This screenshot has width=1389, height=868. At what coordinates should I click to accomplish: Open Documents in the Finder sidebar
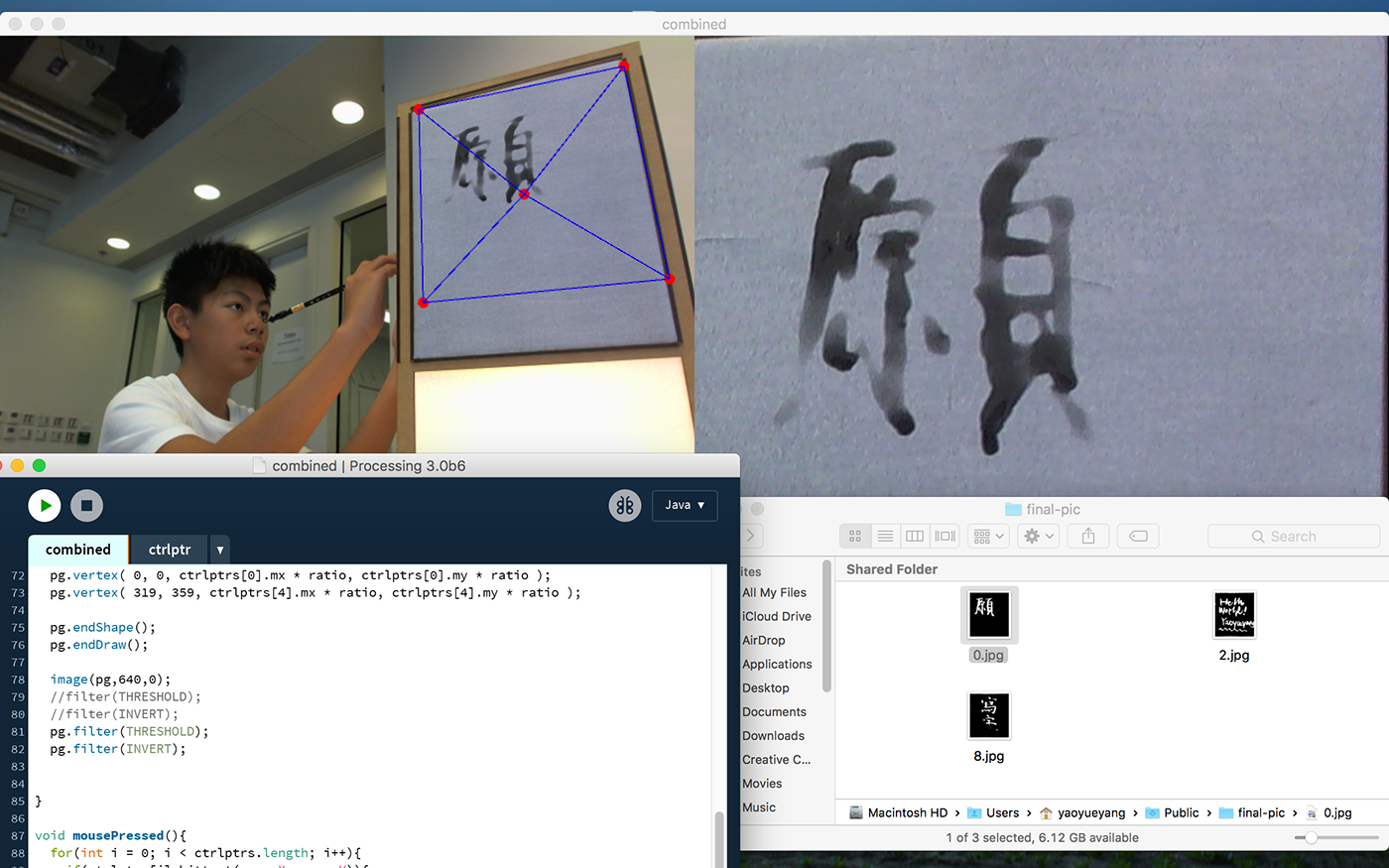(x=774, y=711)
